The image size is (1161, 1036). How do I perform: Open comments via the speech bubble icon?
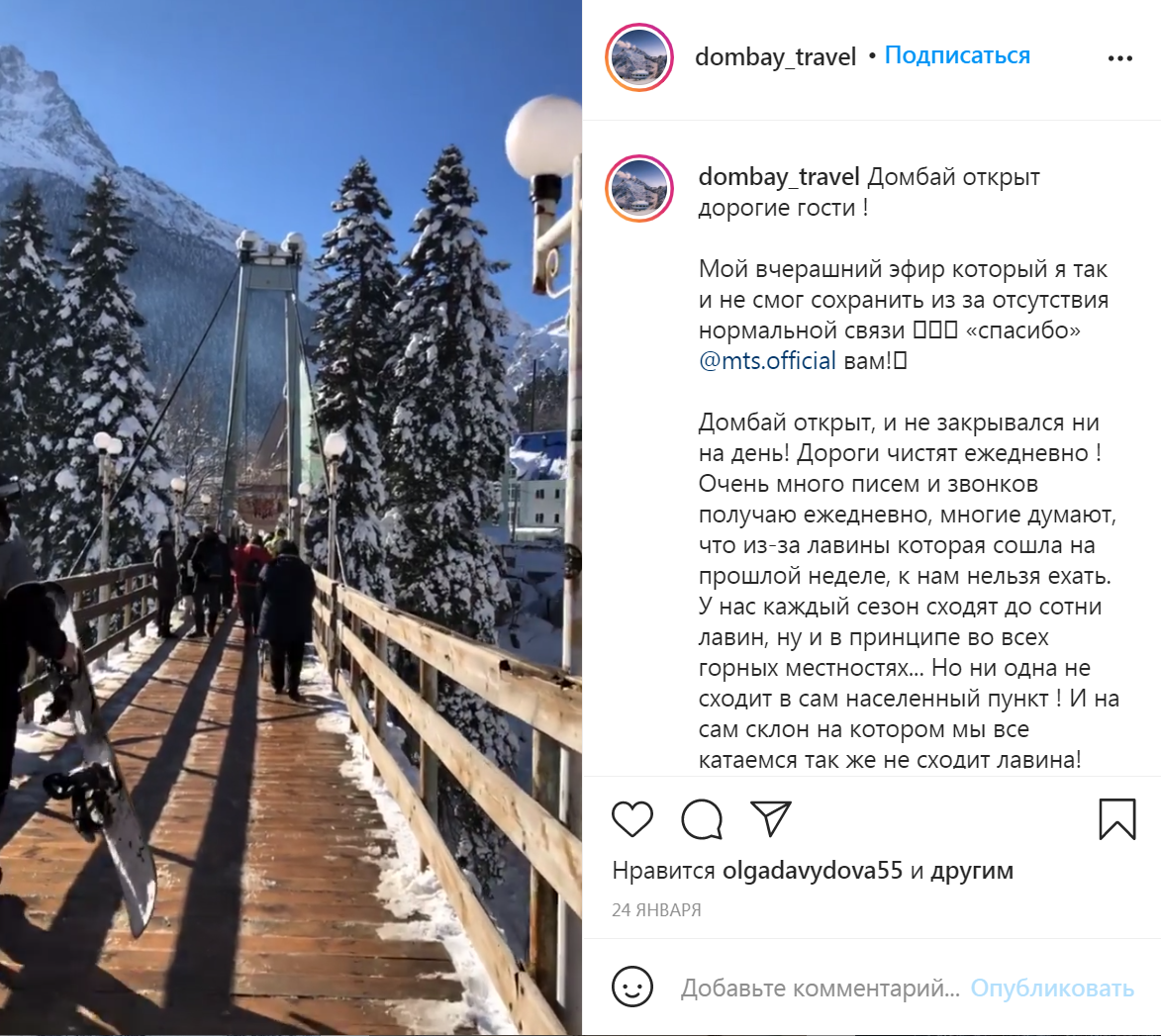point(702,819)
